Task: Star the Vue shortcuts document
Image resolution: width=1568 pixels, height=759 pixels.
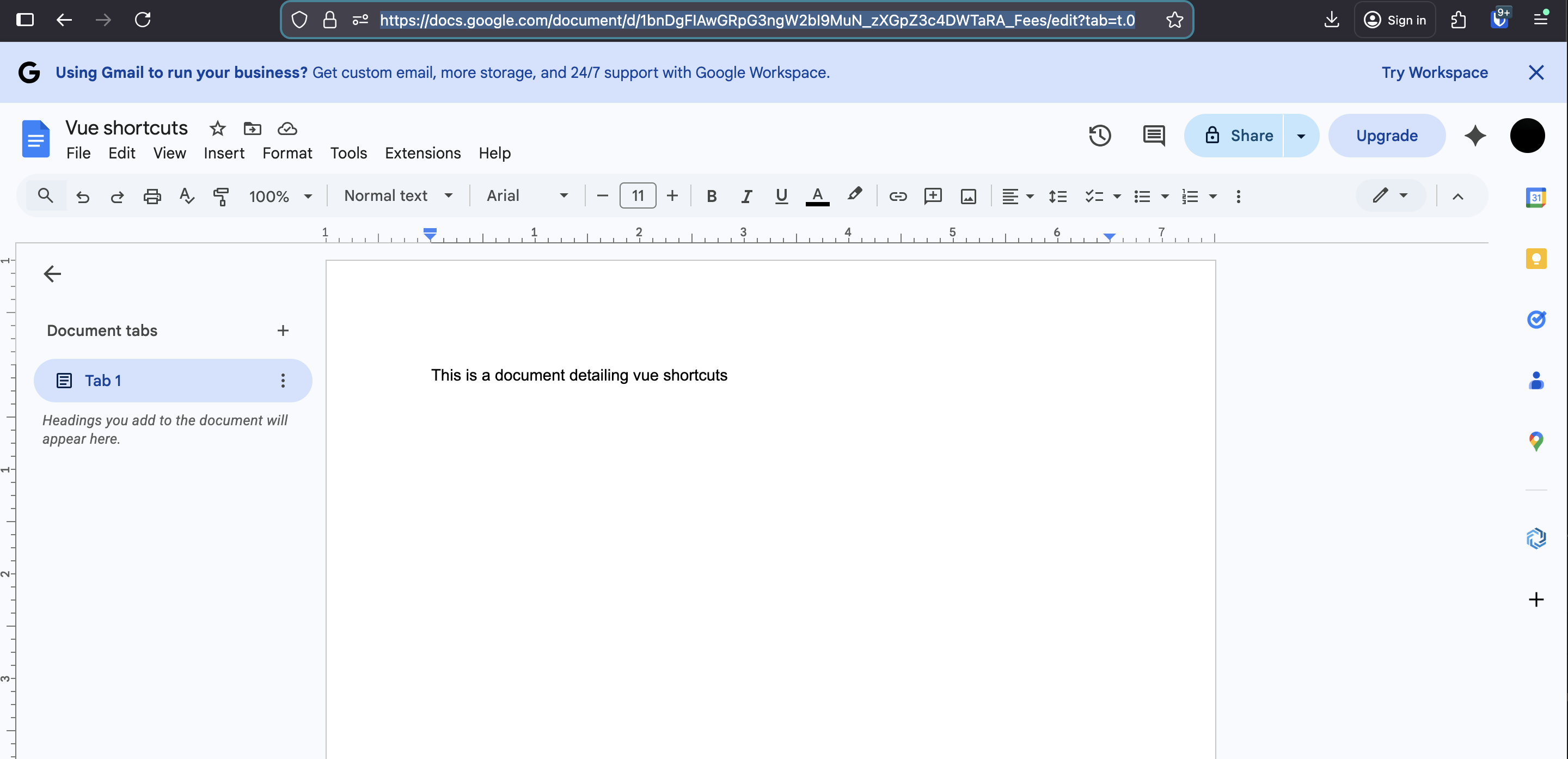Action: click(x=217, y=128)
